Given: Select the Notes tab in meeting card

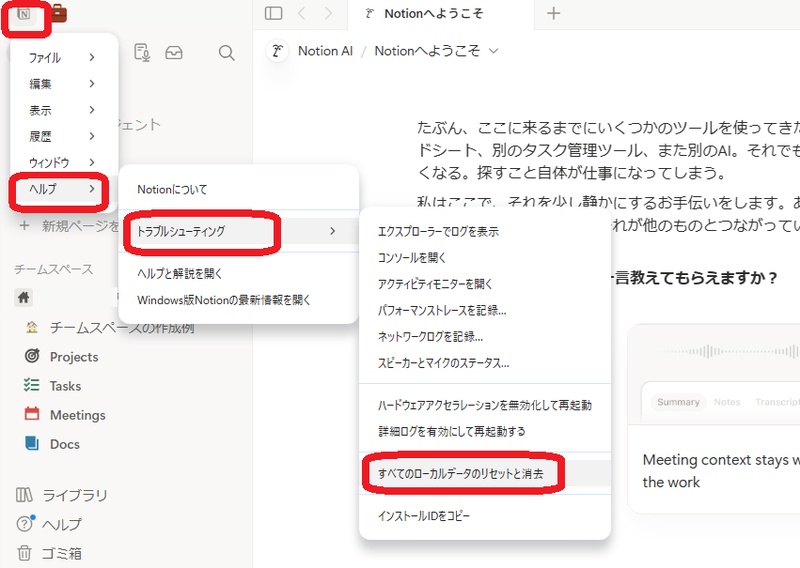Looking at the screenshot, I should coord(727,402).
